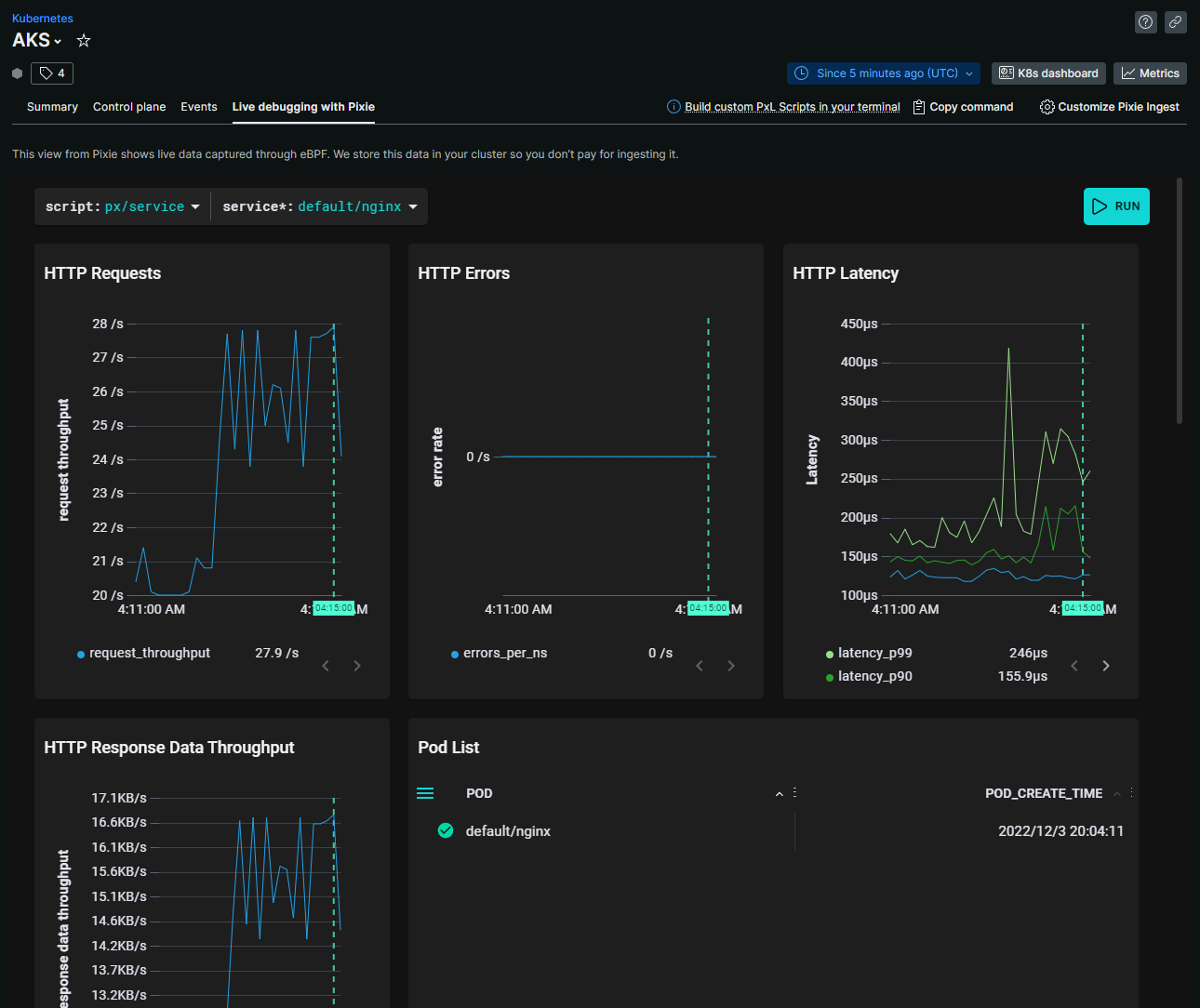This screenshot has height=1008, width=1200.
Task: Click the 04:15:00 marker on HTTP Requests chart
Action: pos(334,608)
